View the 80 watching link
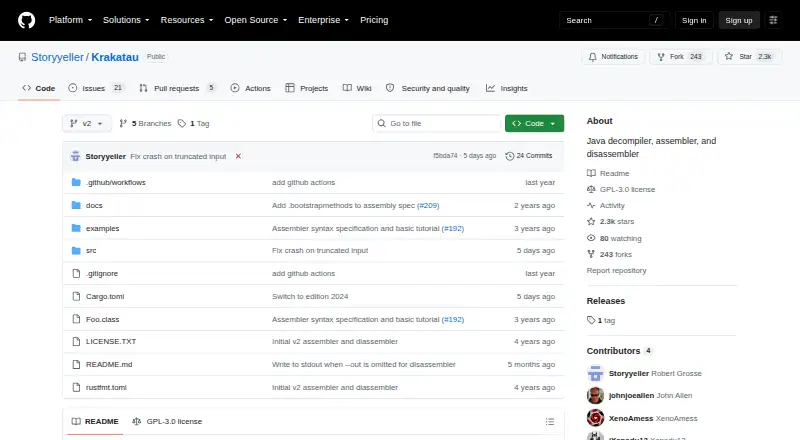 [x=614, y=238]
